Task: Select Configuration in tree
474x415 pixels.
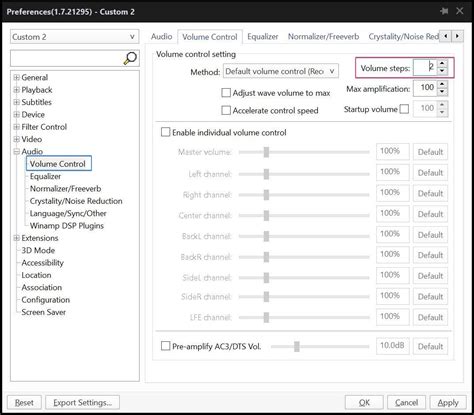Action: click(46, 300)
